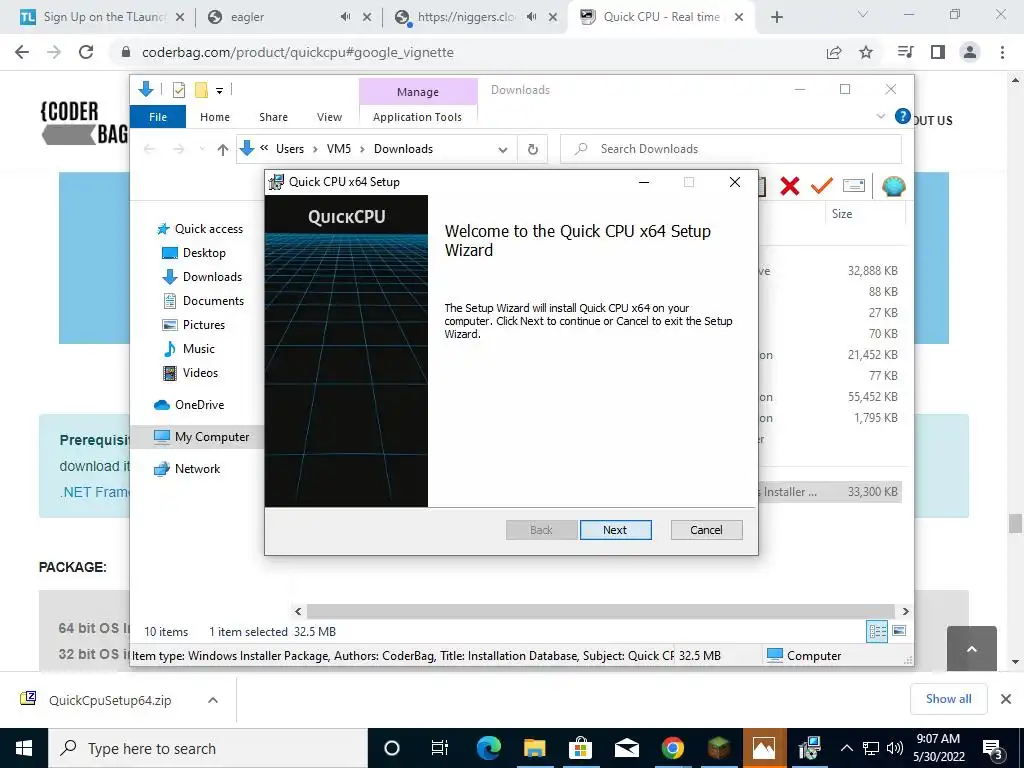Click the New folder quick access icon
The height and width of the screenshot is (768, 1024).
(x=201, y=89)
